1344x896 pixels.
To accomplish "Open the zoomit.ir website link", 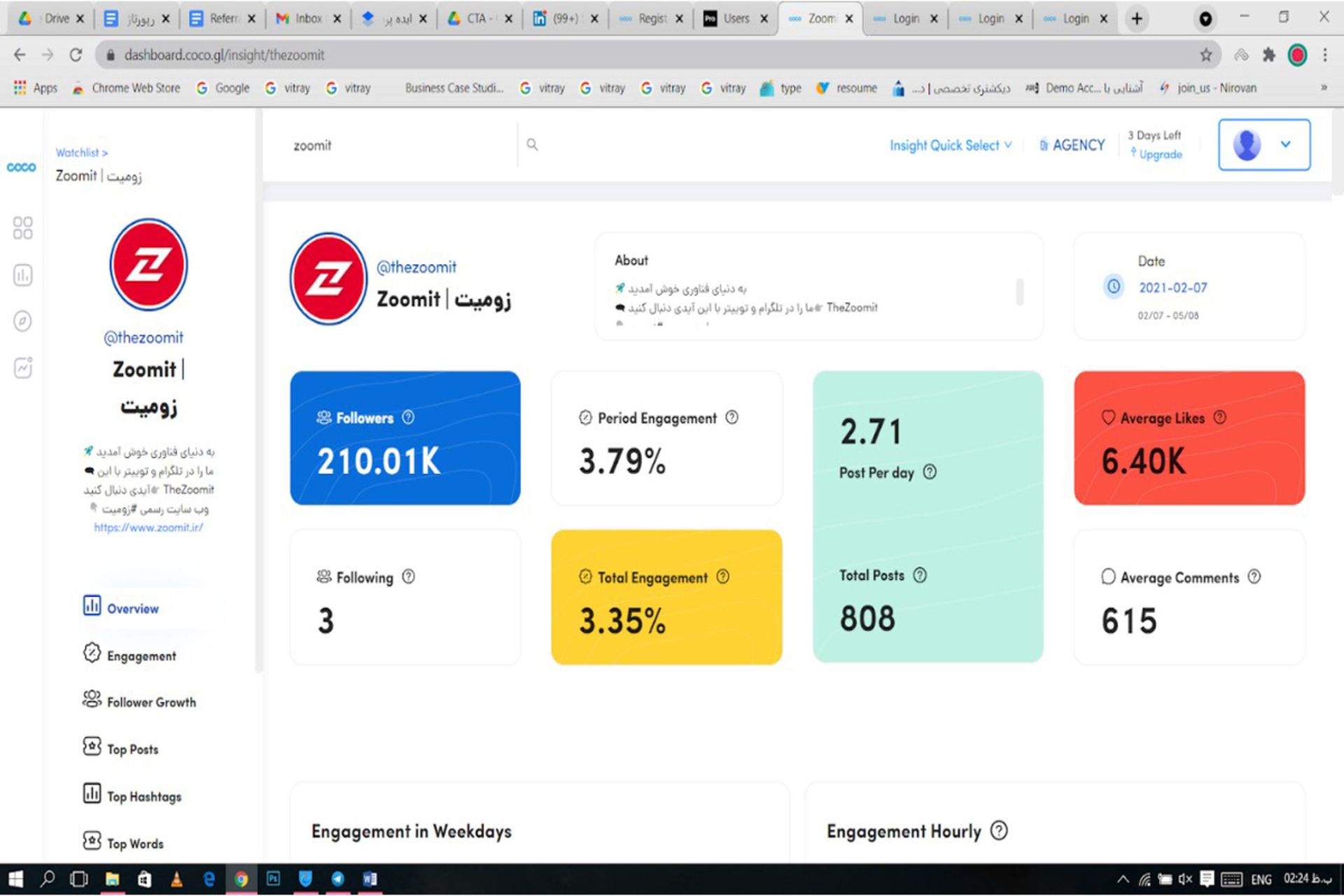I will (x=148, y=528).
